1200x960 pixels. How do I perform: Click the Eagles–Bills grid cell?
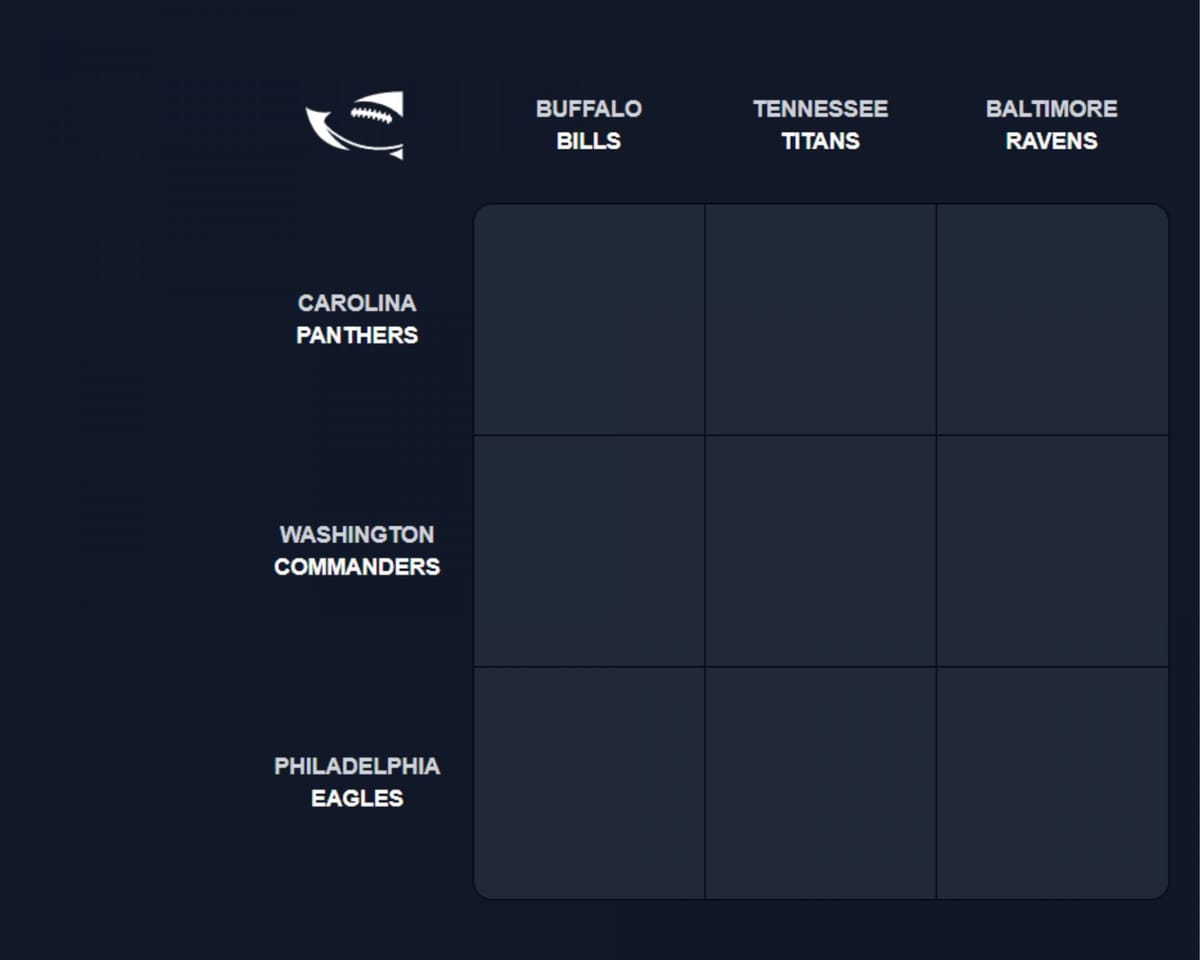point(589,783)
